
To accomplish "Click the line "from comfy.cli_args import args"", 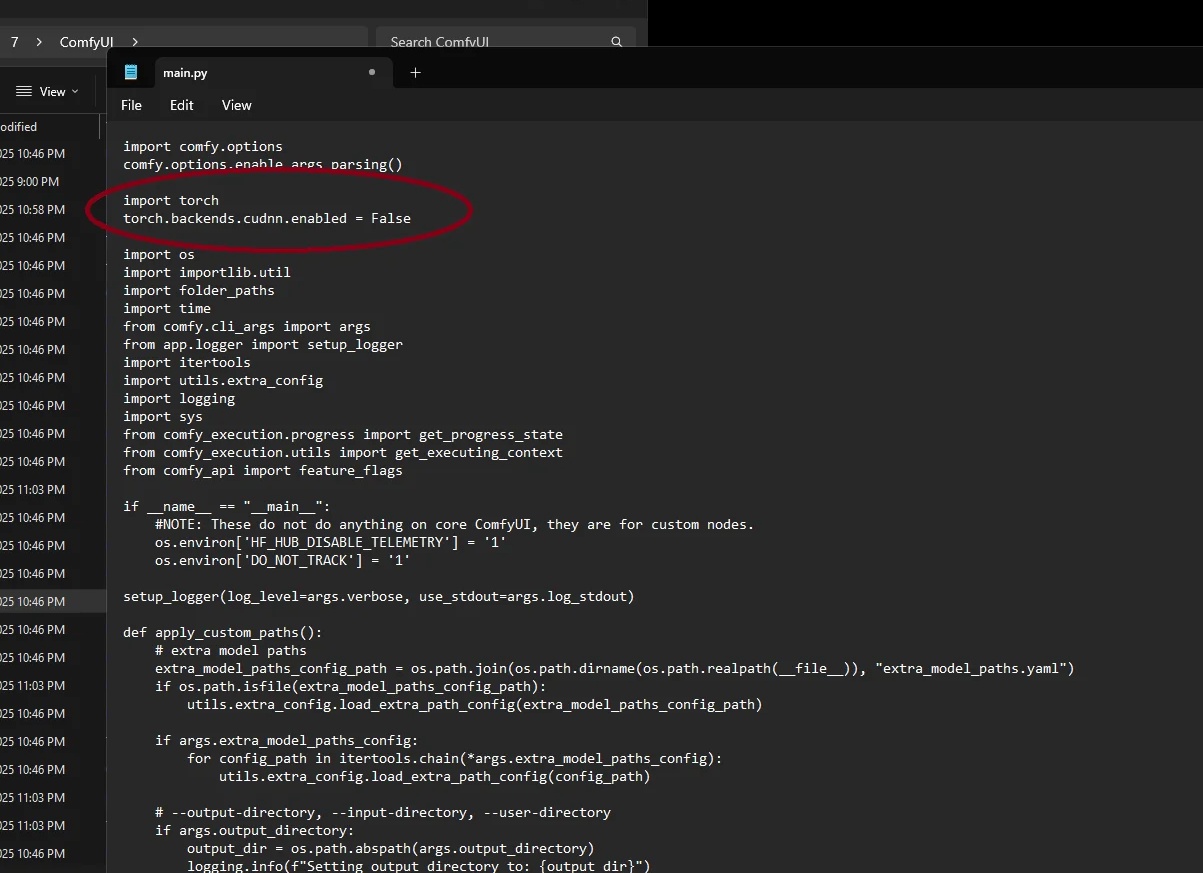I will 247,326.
